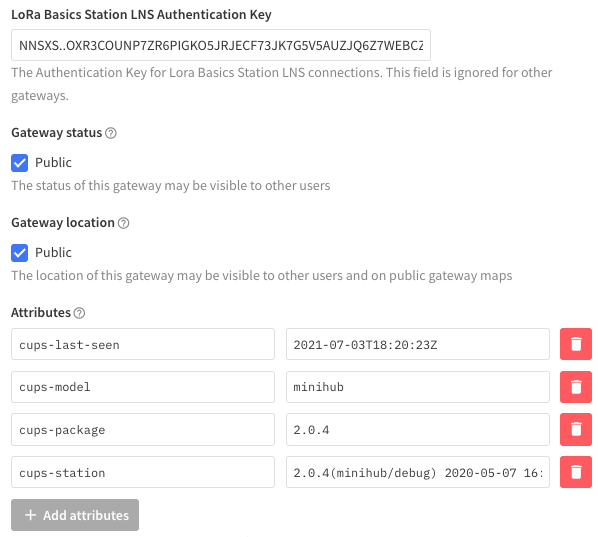Edit the cups-package key field
This screenshot has width=598, height=537.
(143, 429)
